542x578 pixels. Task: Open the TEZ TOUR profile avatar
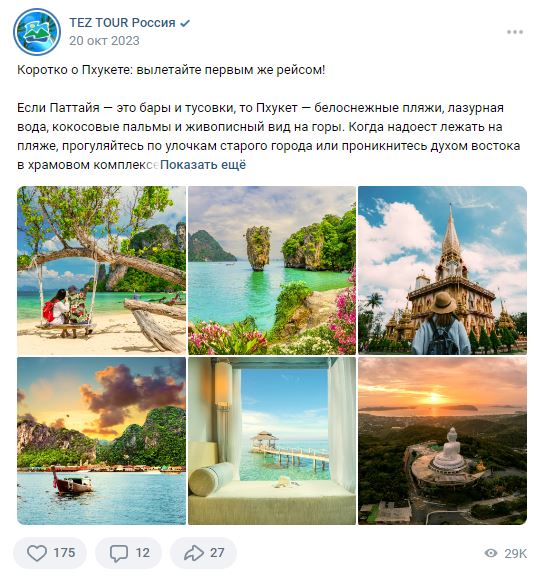pyautogui.click(x=37, y=32)
